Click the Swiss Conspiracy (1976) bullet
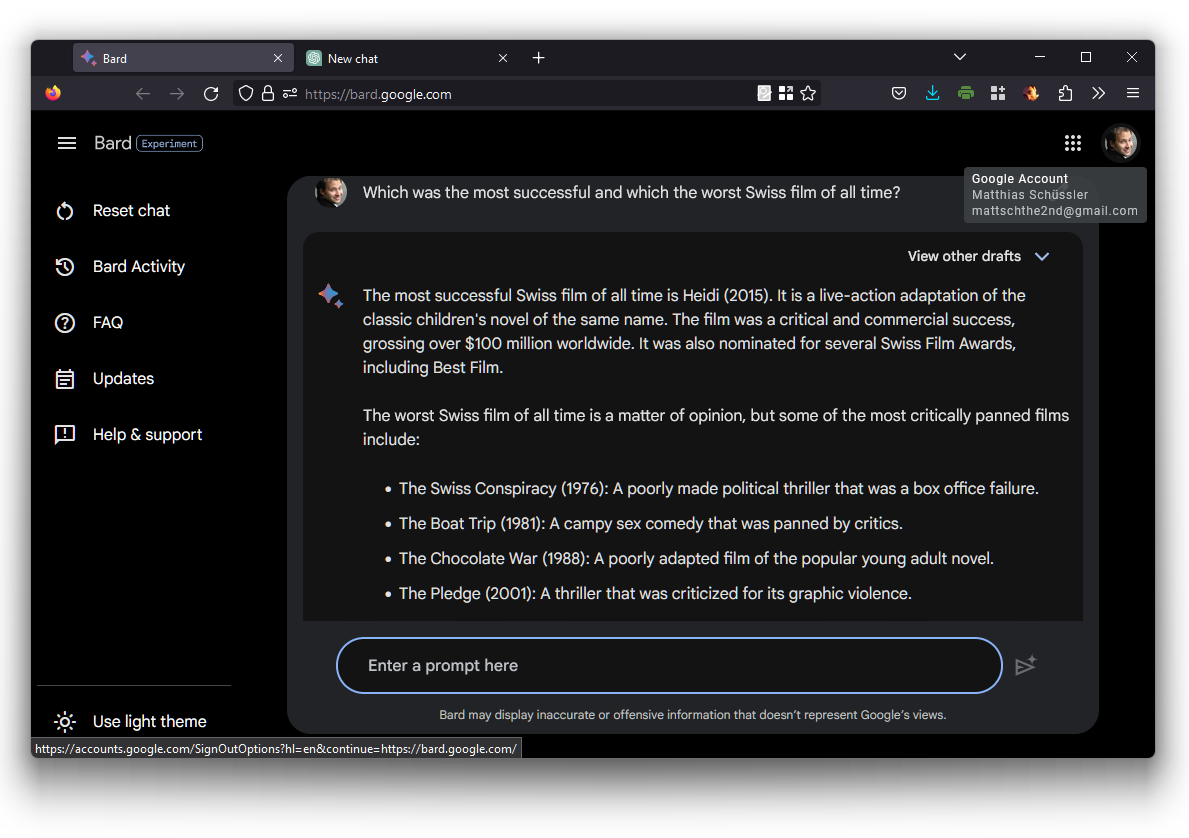 [x=719, y=488]
